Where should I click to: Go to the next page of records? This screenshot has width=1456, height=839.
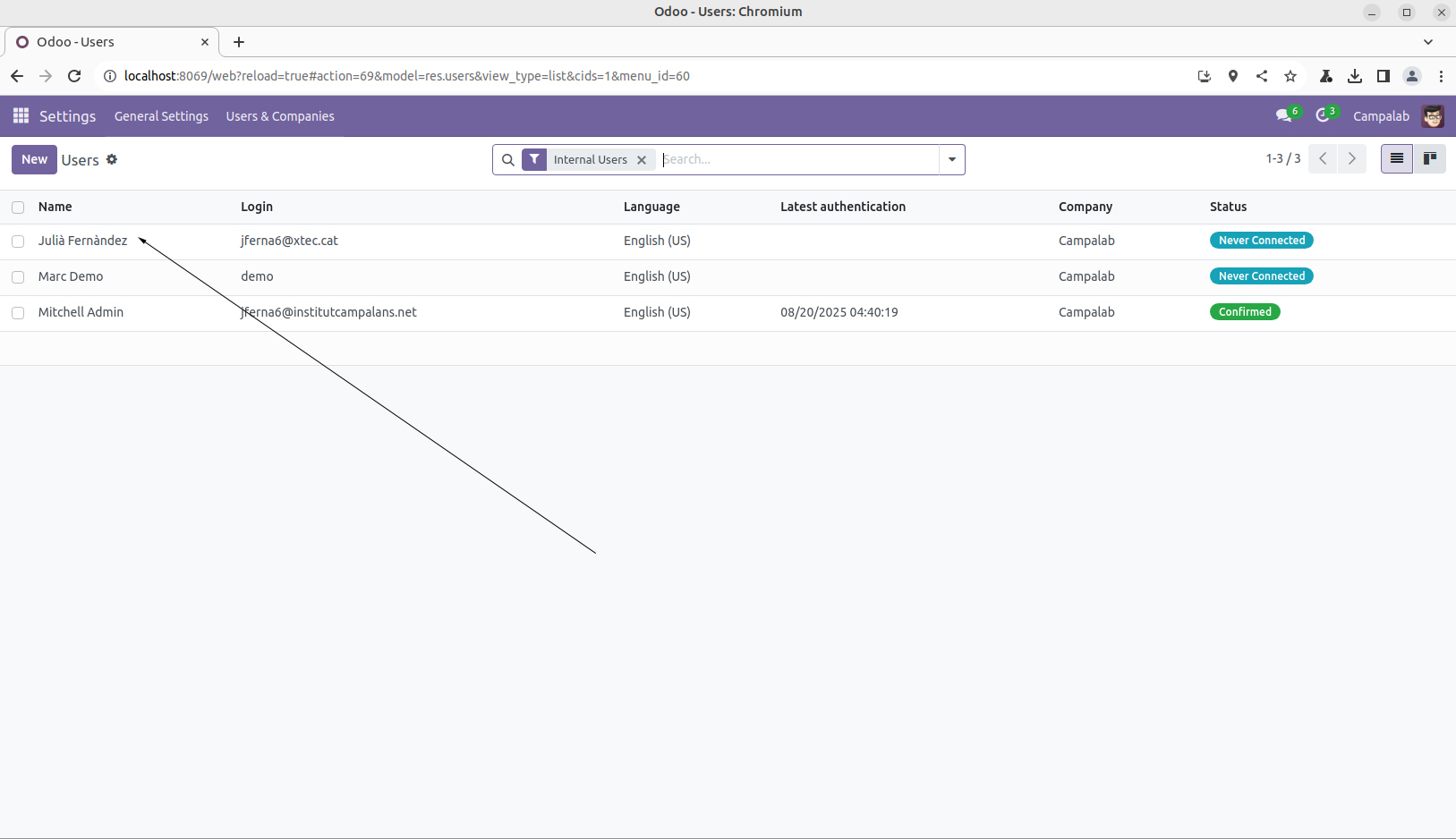1351,159
